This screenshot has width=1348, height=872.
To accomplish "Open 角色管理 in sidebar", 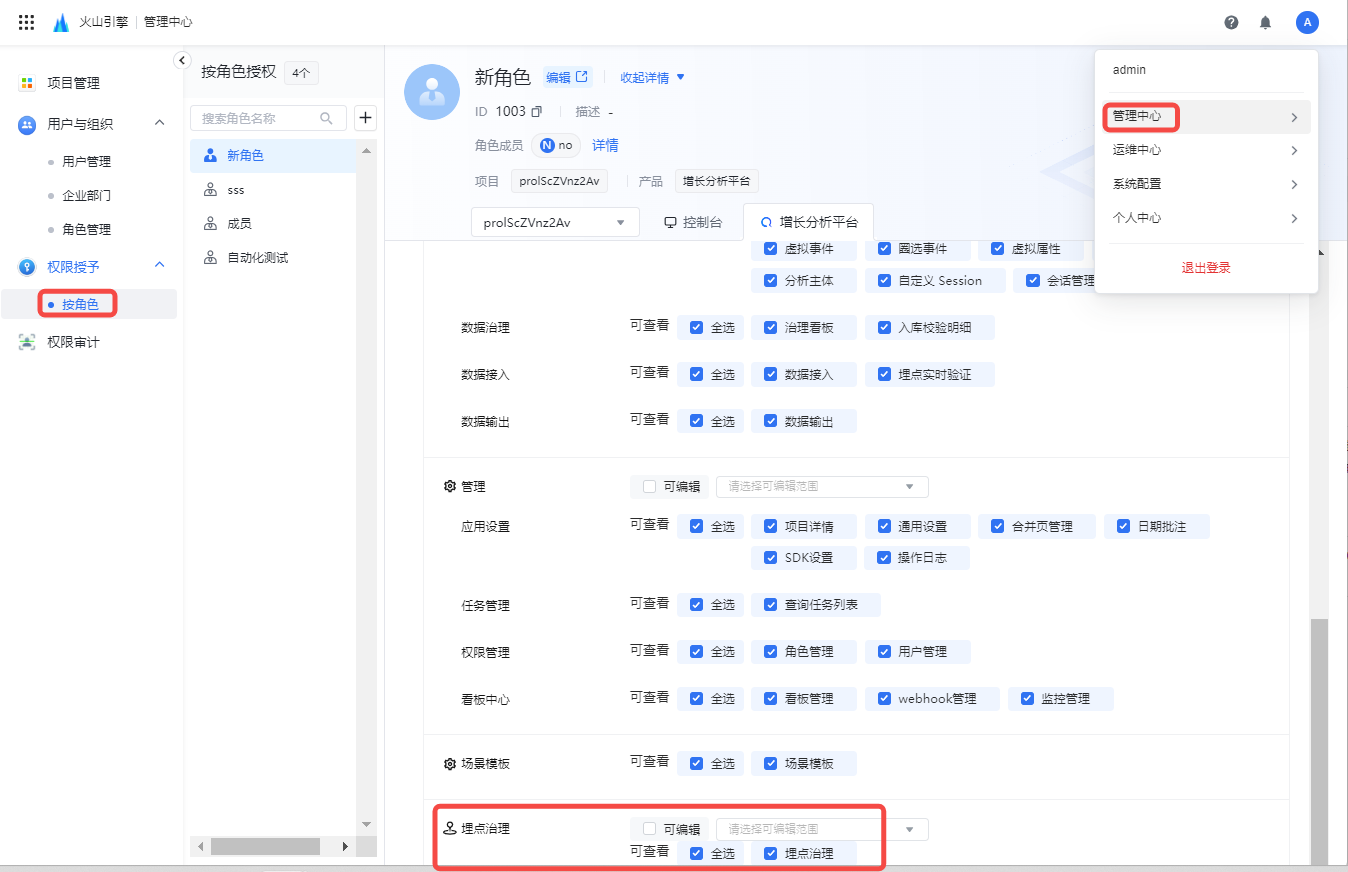I will point(86,229).
